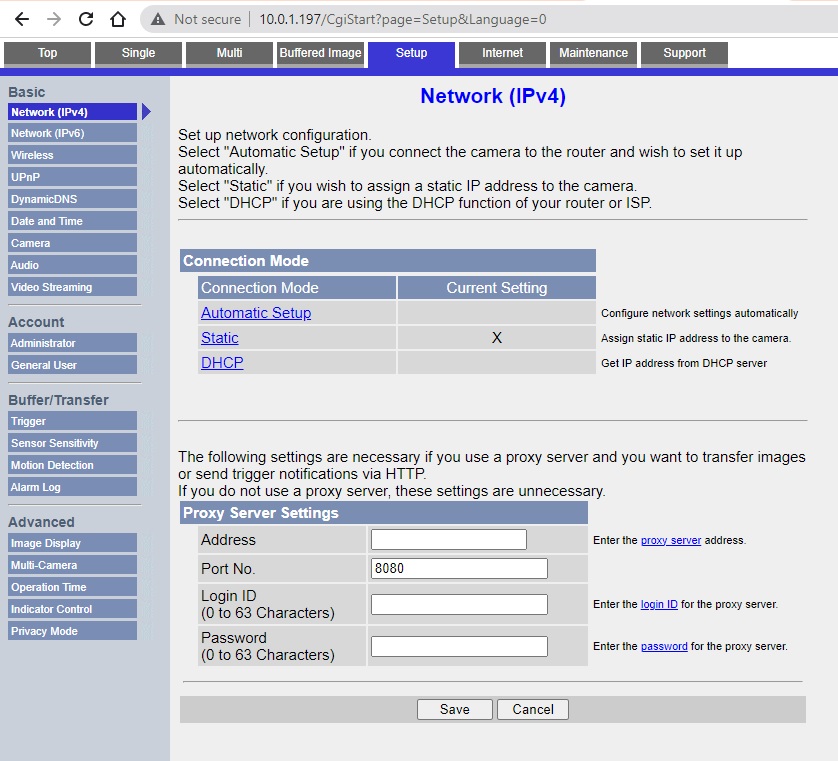The image size is (838, 761).
Task: Click the browser address bar URL
Action: click(403, 20)
